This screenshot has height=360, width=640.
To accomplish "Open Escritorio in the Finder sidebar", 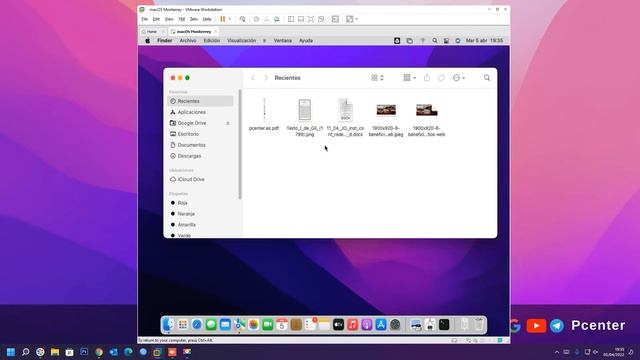I will coord(200,134).
